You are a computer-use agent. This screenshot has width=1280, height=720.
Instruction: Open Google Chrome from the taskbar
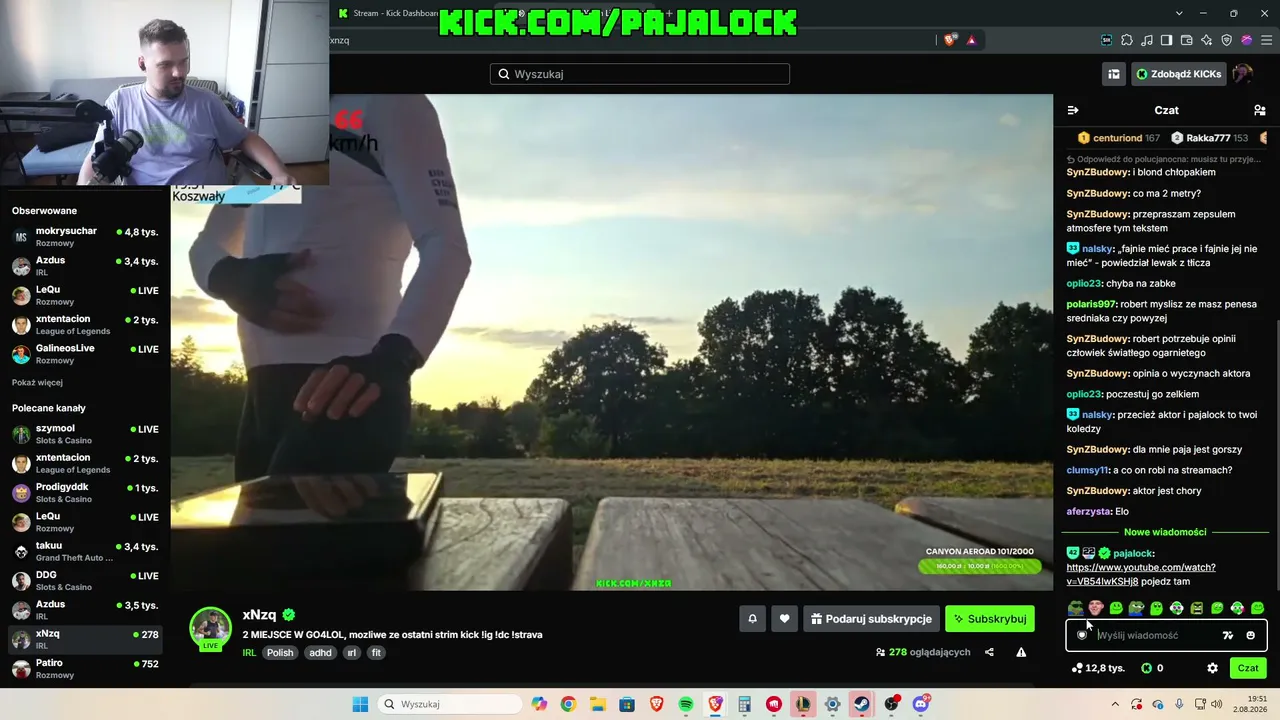click(x=568, y=704)
